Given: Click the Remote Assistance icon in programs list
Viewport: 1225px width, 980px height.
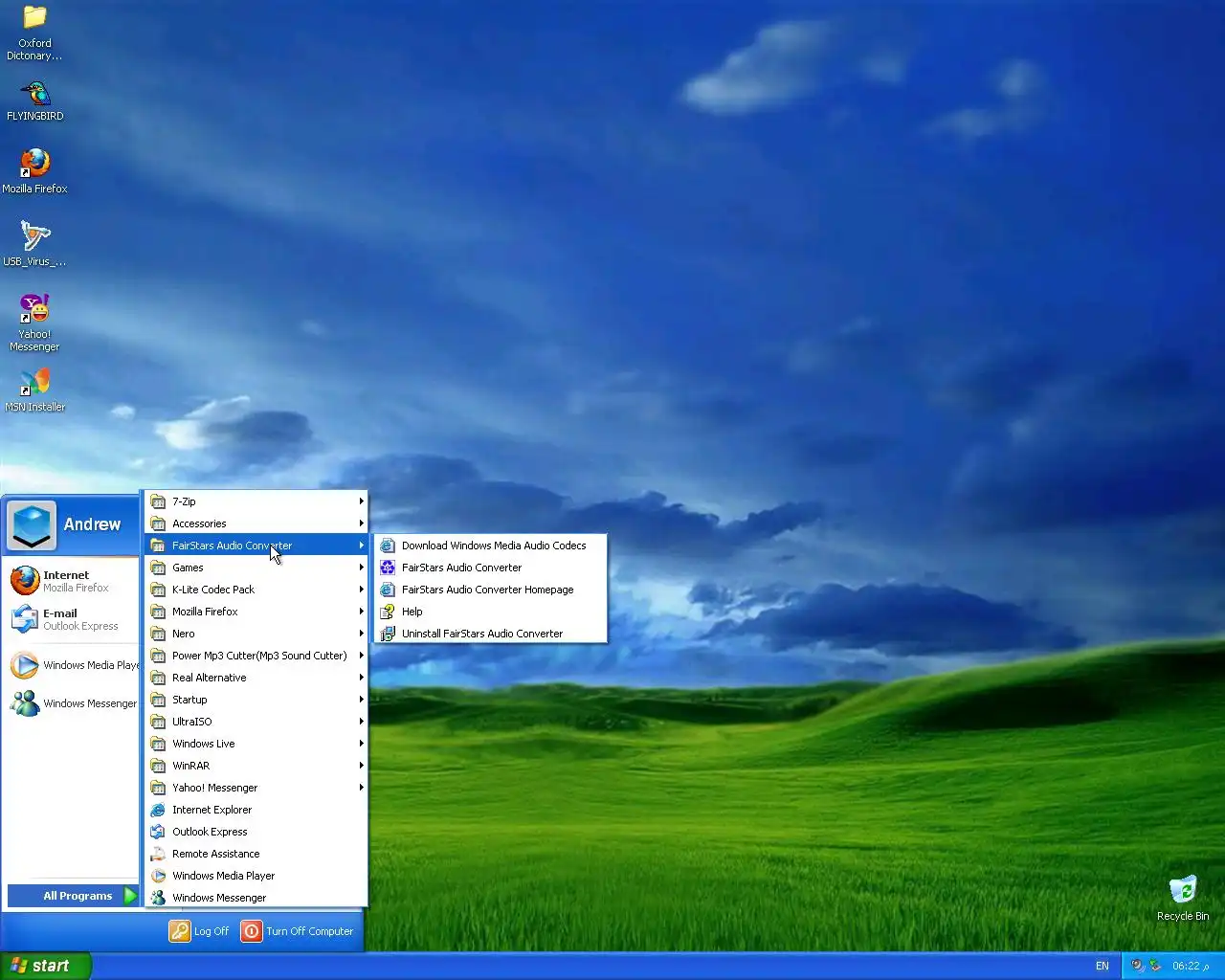Looking at the screenshot, I should click(x=158, y=854).
